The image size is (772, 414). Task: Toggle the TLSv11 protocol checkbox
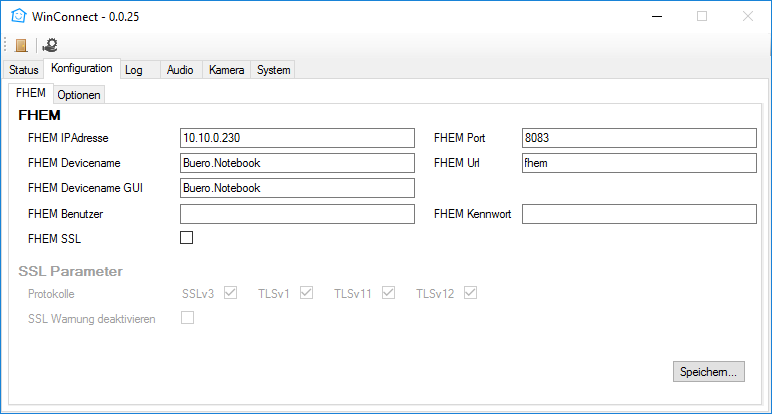tap(388, 293)
